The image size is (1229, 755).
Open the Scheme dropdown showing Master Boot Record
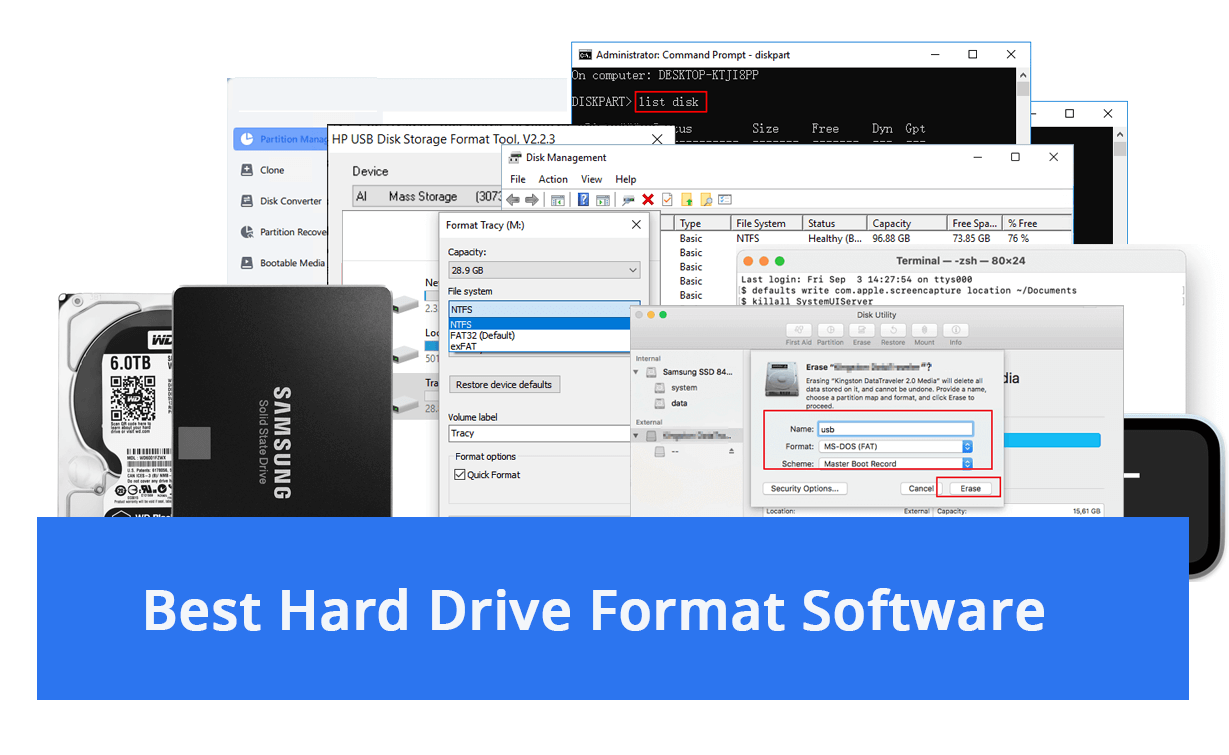895,464
